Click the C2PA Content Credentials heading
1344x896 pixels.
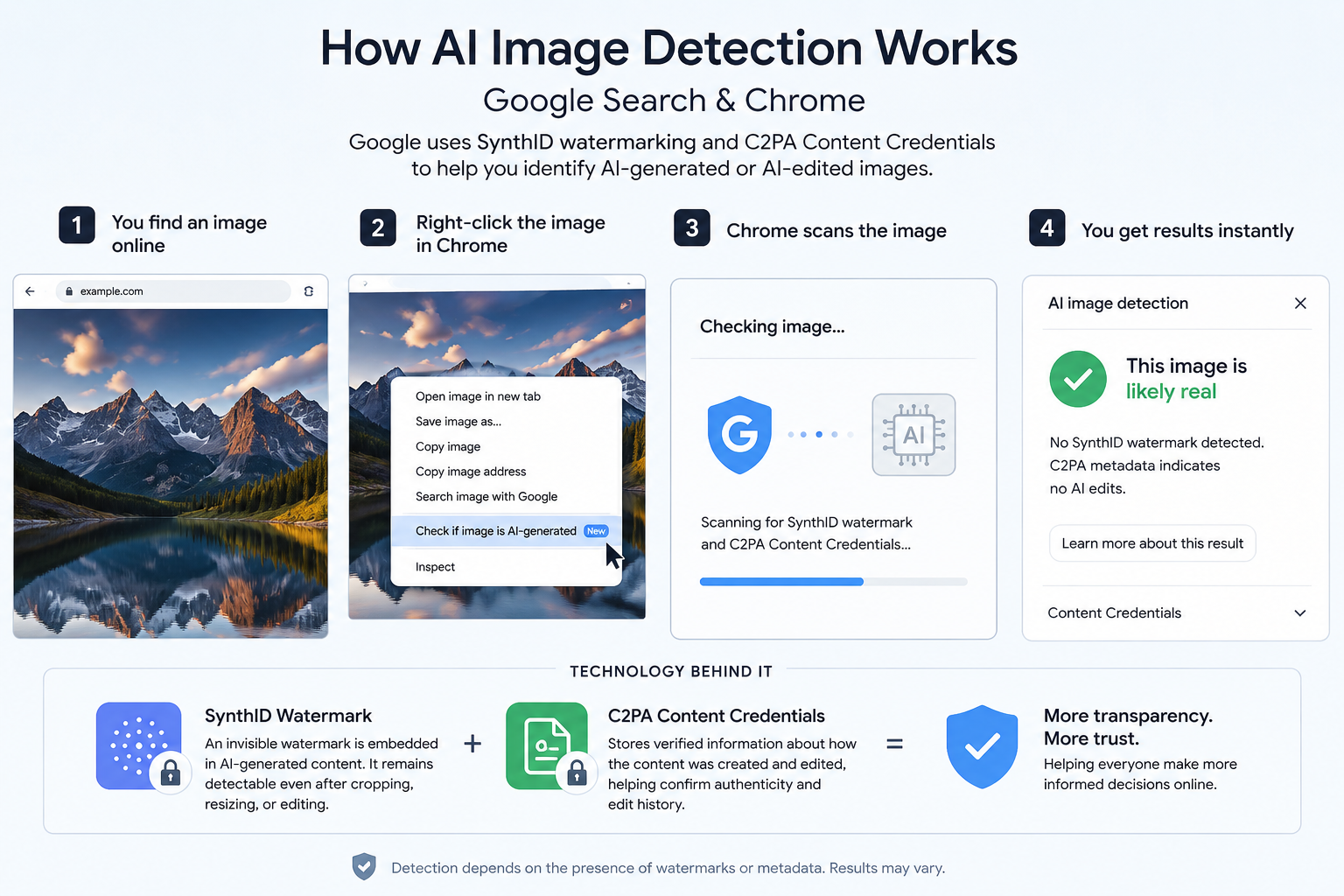pos(716,716)
